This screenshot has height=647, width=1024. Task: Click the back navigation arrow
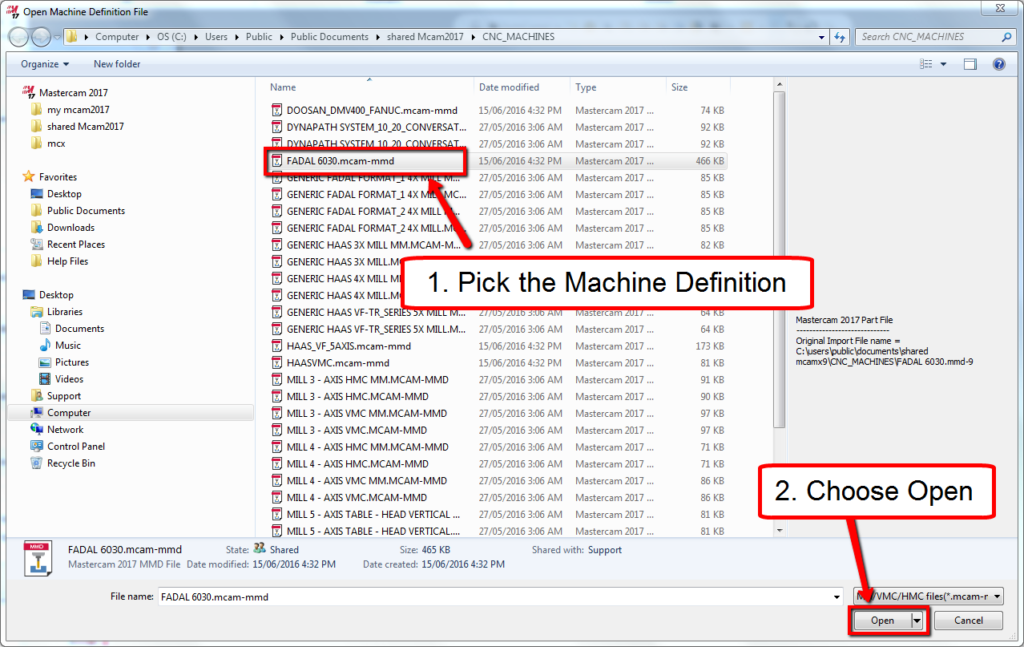click(19, 37)
